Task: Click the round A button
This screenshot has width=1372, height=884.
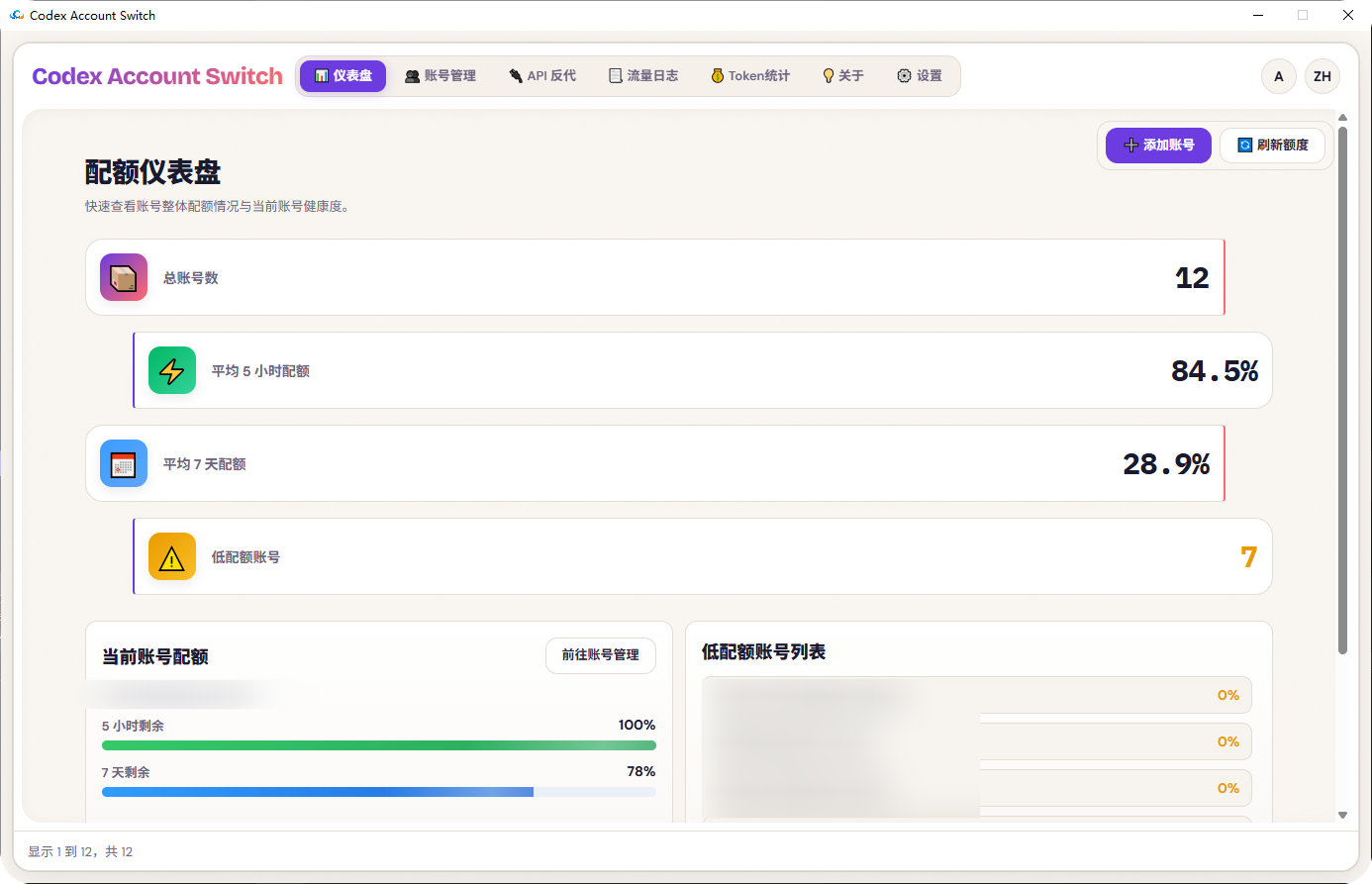Action: click(x=1279, y=76)
